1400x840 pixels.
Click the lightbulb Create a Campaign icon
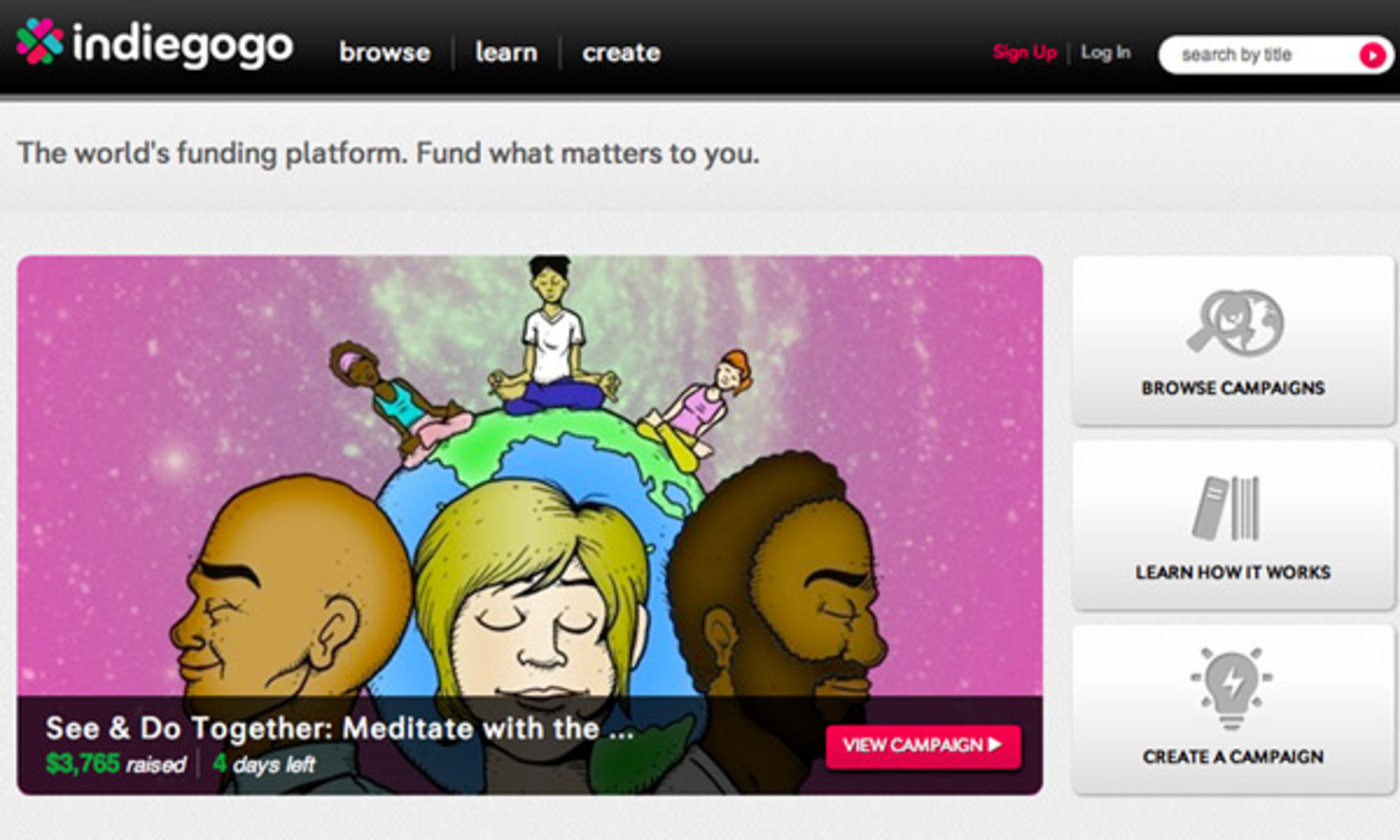click(x=1232, y=690)
